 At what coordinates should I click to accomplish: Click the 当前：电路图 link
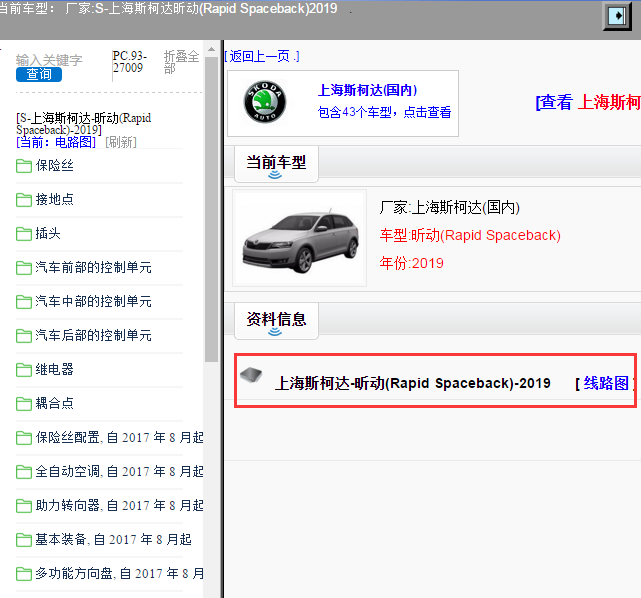tap(56, 142)
